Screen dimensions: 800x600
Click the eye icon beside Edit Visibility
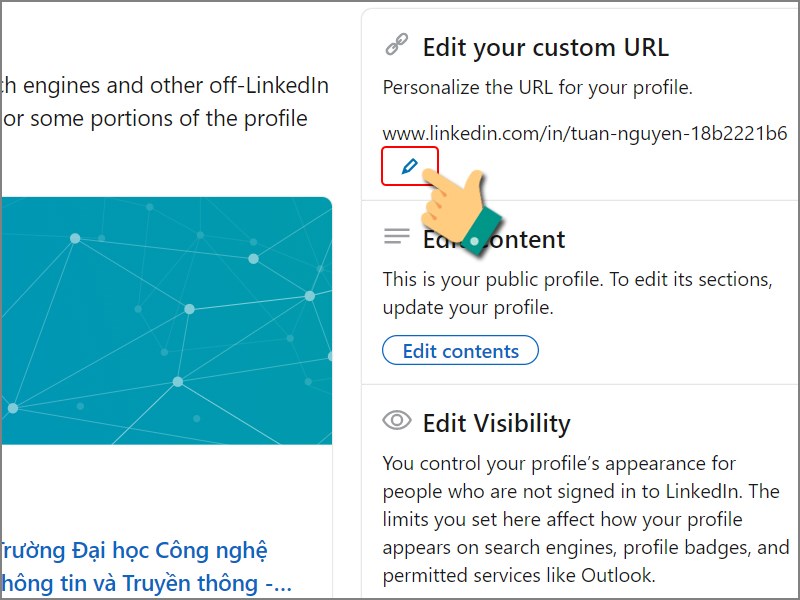[x=397, y=420]
